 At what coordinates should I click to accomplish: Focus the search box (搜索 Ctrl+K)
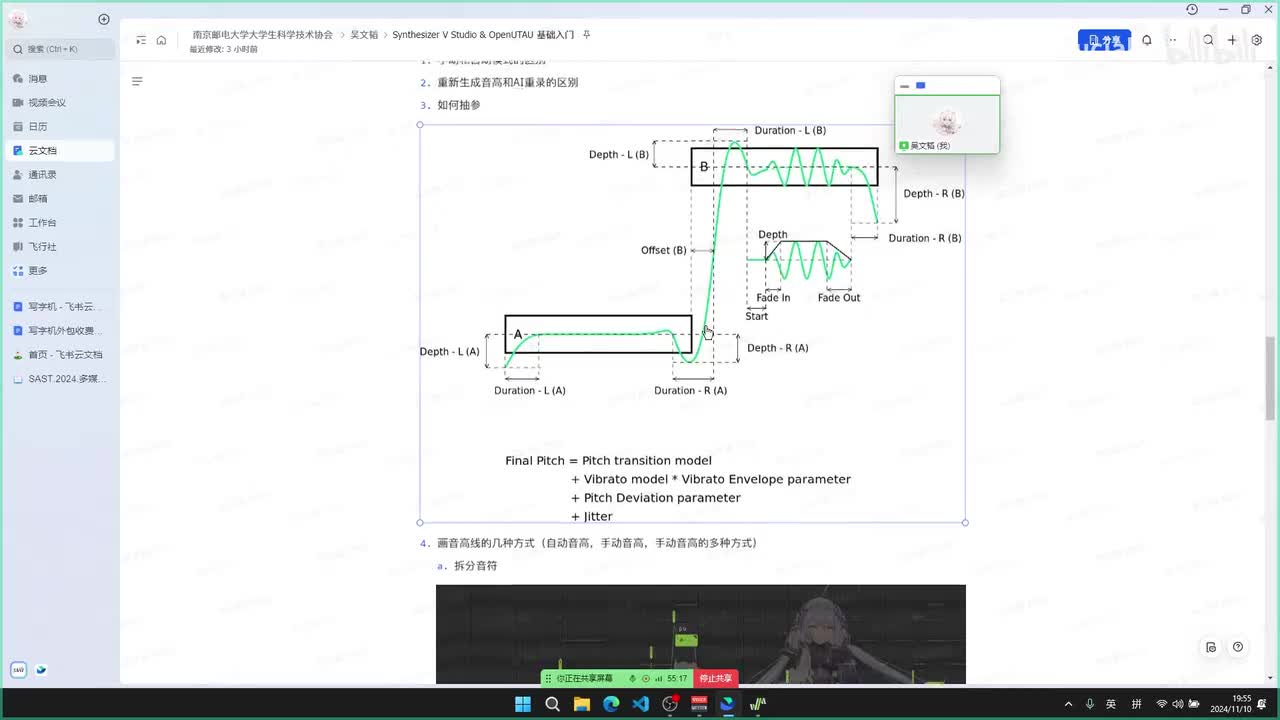pos(60,48)
